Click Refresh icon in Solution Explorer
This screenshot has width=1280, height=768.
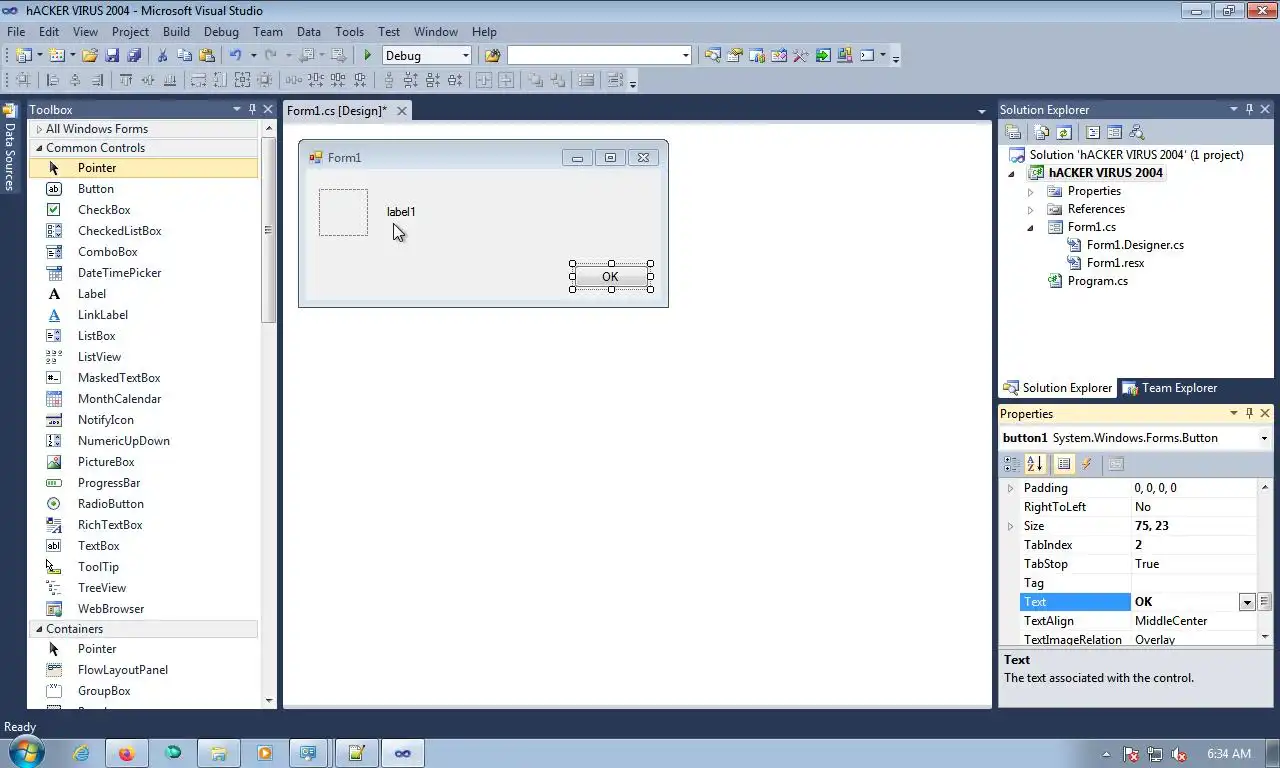pos(1064,132)
